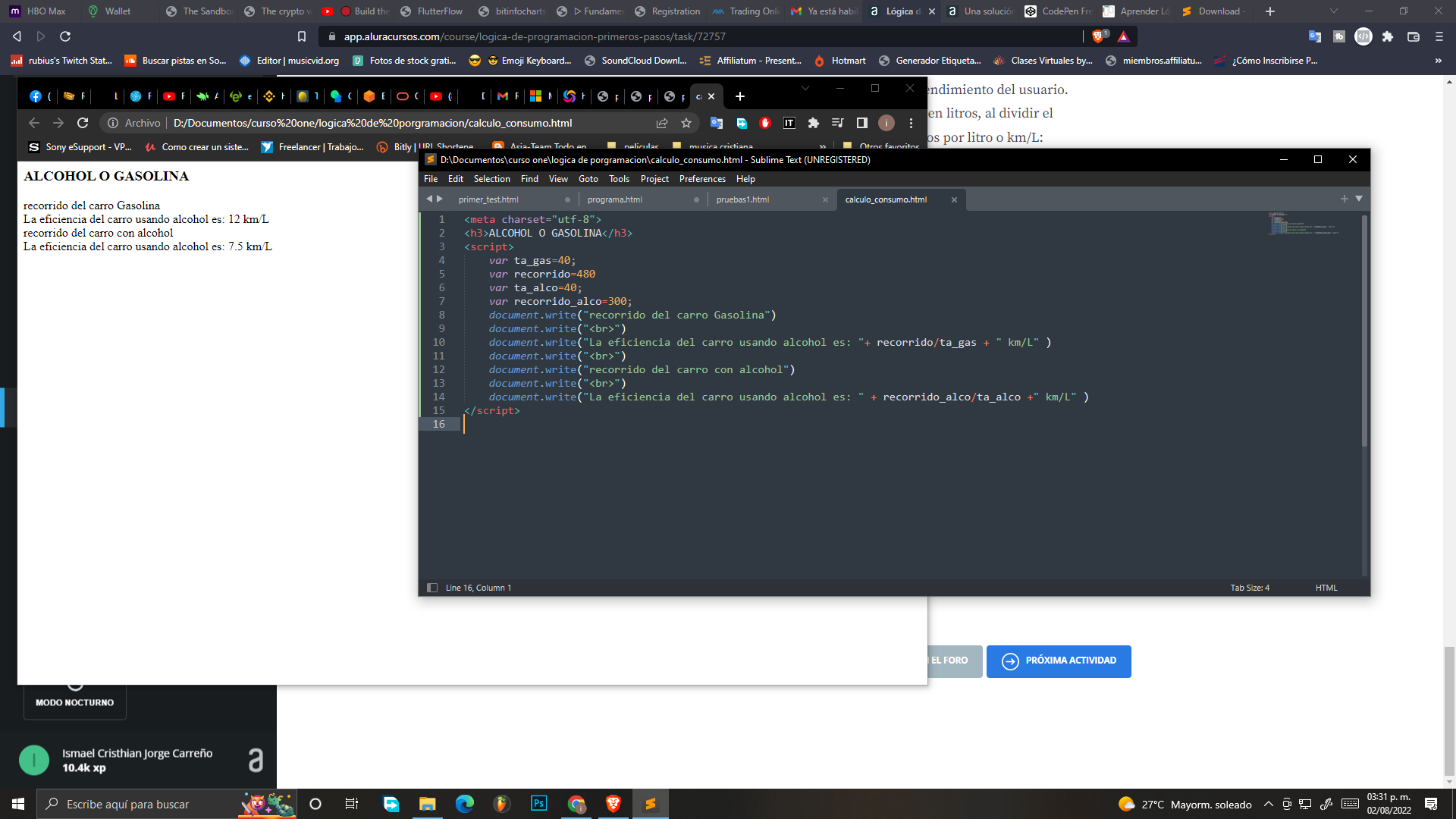Image resolution: width=1456 pixels, height=819 pixels.
Task: Share the page from Chrome address bar
Action: click(x=662, y=123)
